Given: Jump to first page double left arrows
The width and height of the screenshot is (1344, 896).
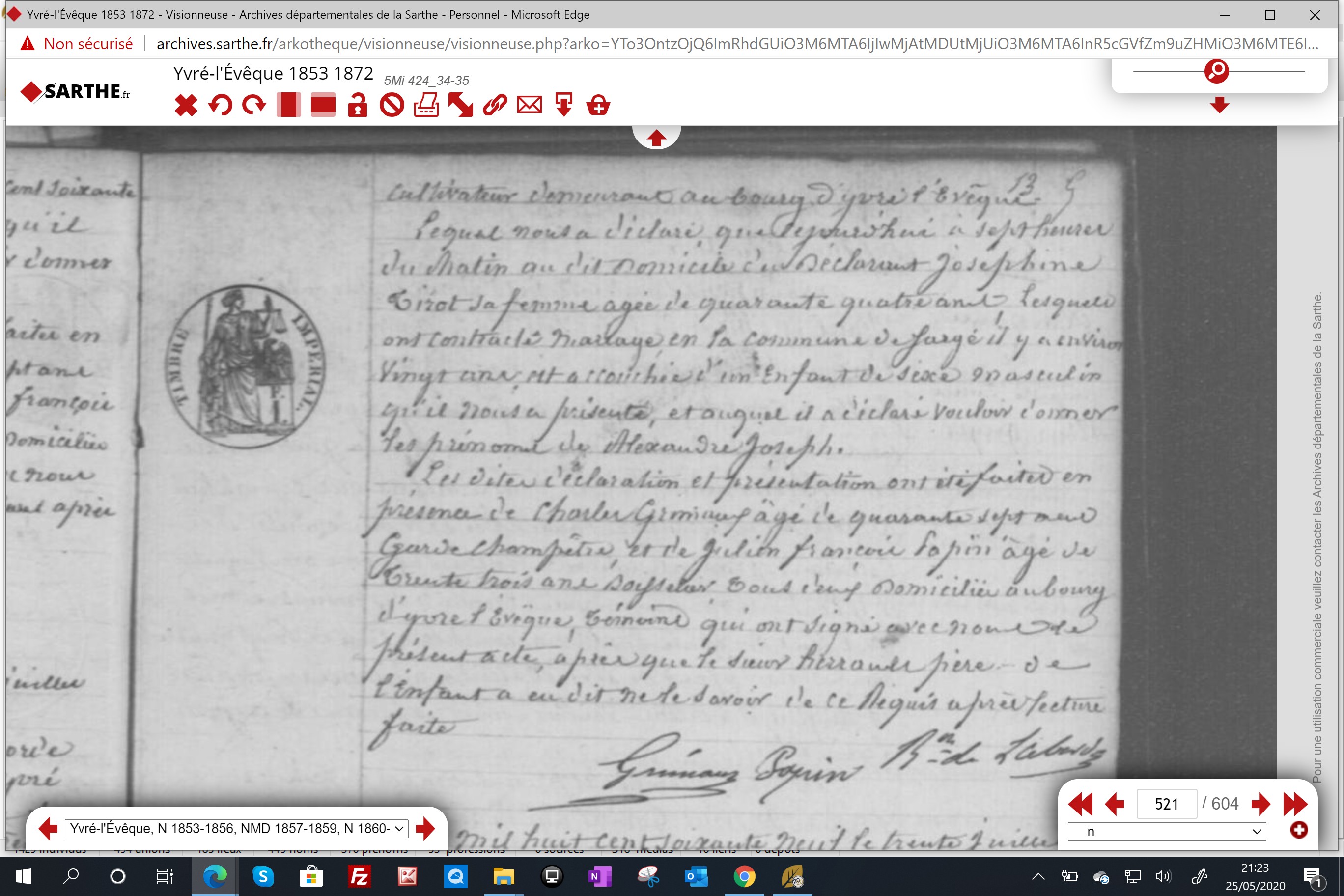Looking at the screenshot, I should coord(1080,805).
